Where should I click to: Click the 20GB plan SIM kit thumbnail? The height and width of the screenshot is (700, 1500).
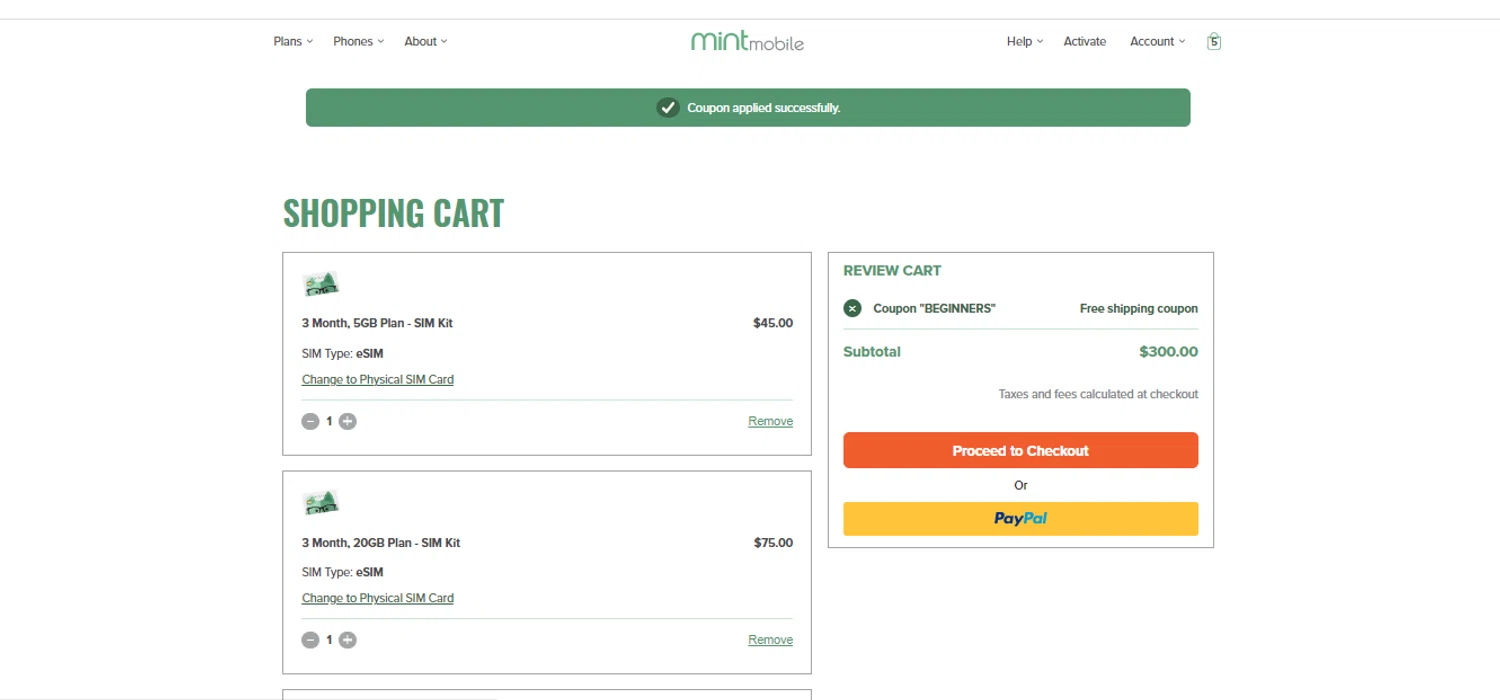321,503
